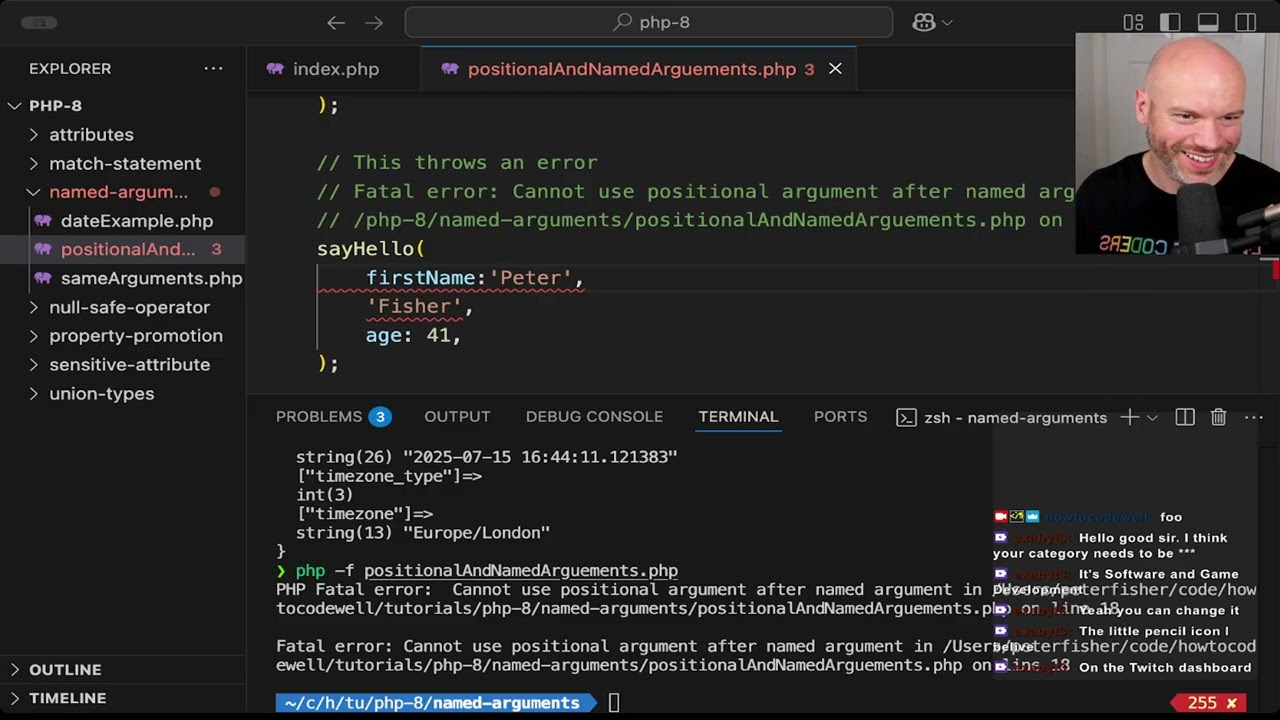
Task: Click the sayHello( line in the editor
Action: [x=371, y=249]
